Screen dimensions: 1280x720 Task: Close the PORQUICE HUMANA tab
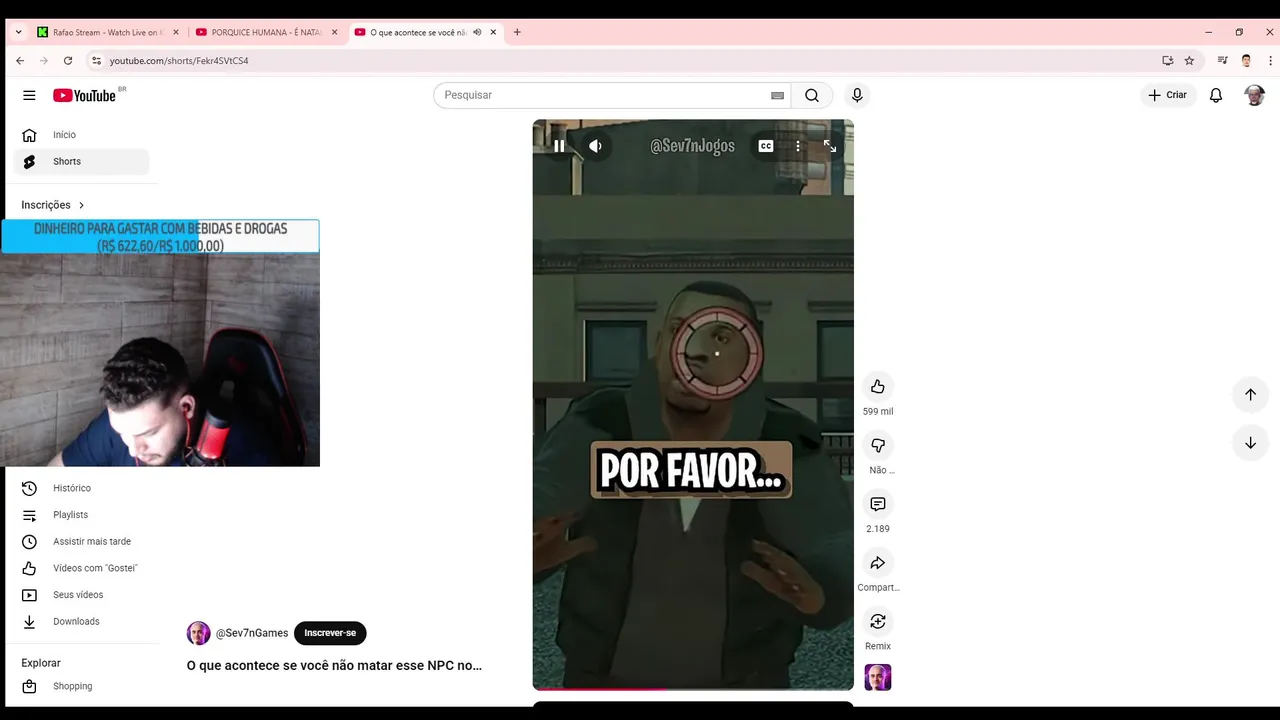(334, 32)
